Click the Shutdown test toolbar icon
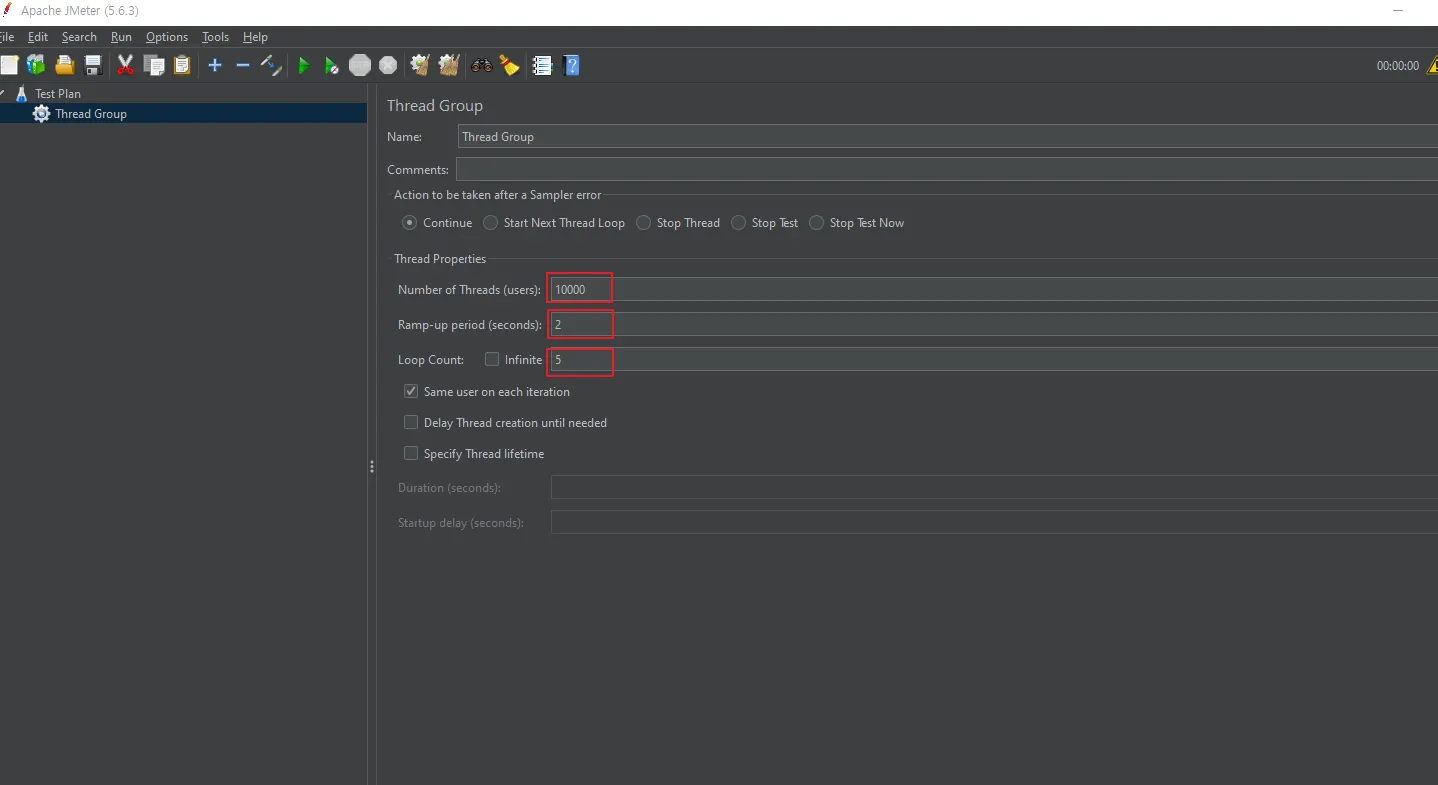Viewport: 1438px width, 785px height. click(388, 66)
